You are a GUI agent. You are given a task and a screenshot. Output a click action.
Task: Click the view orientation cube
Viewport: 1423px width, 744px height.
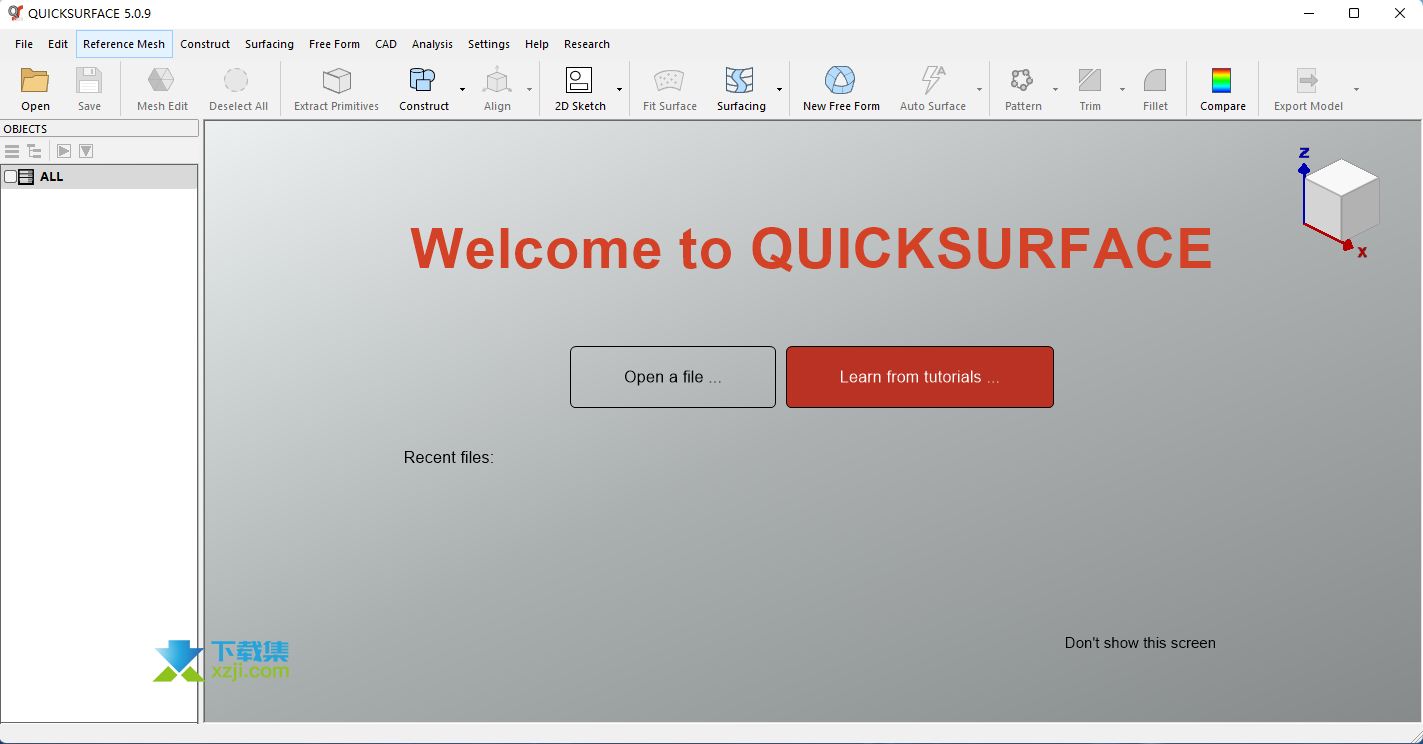coord(1342,198)
